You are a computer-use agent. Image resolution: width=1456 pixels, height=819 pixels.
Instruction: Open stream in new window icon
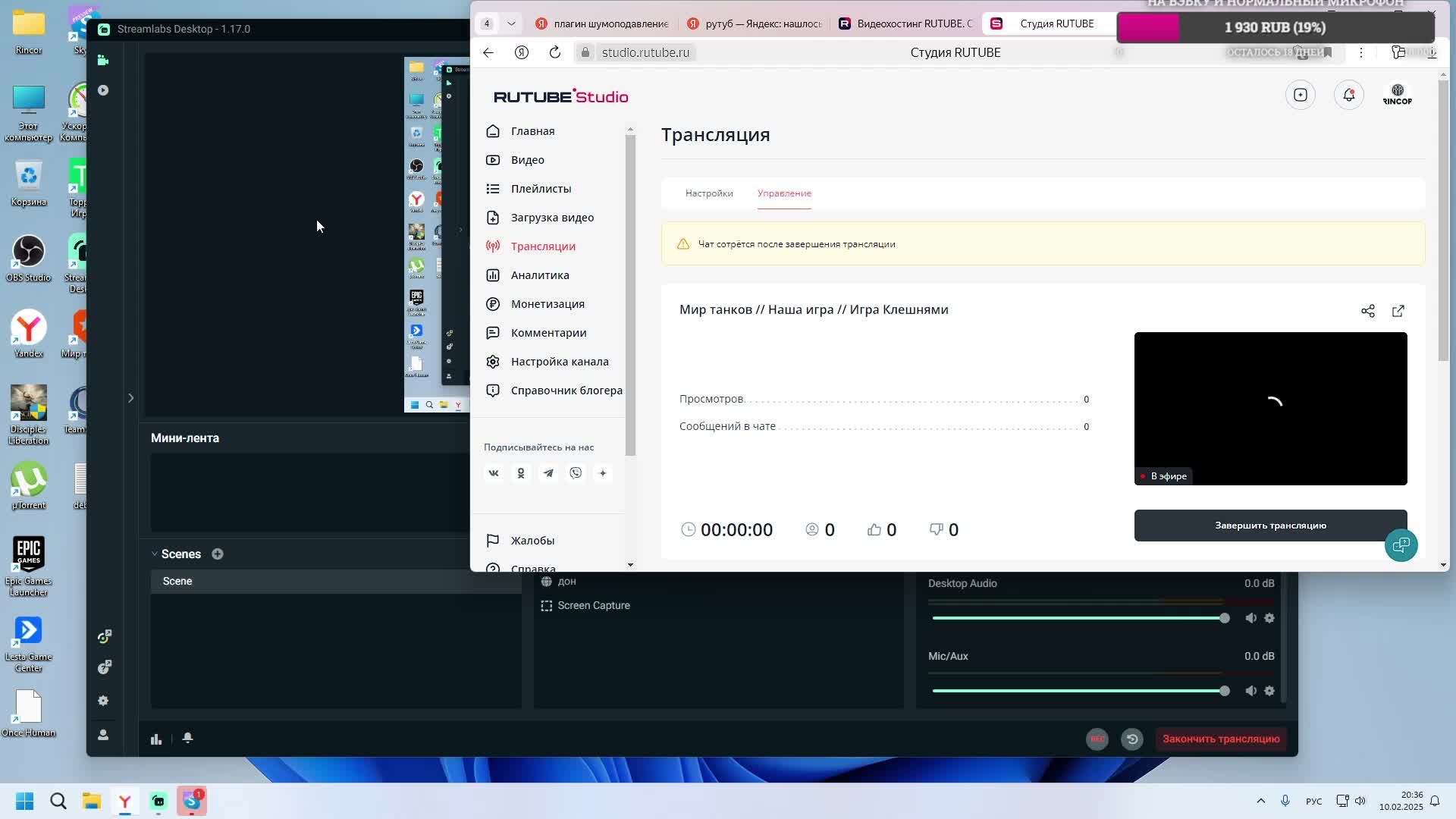tap(1398, 311)
